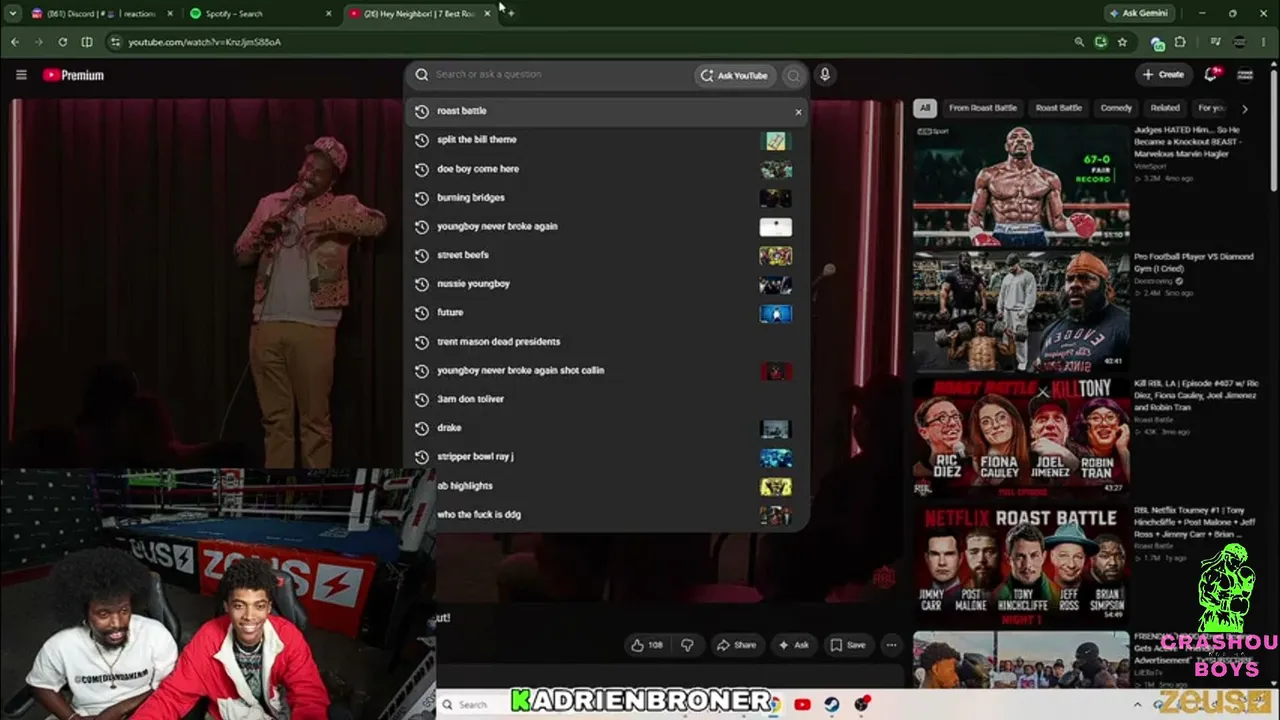The image size is (1280, 720).
Task: Choose the 'drake' search suggestion
Action: point(607,428)
